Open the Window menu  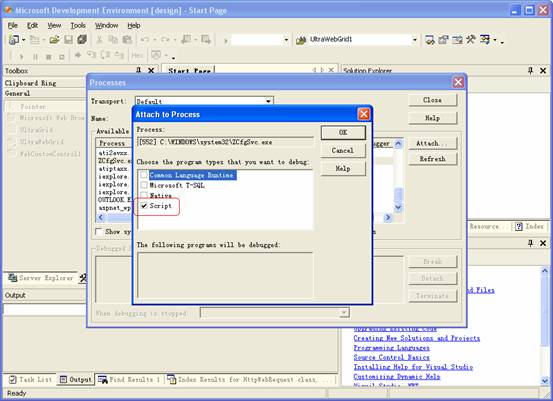click(x=107, y=25)
